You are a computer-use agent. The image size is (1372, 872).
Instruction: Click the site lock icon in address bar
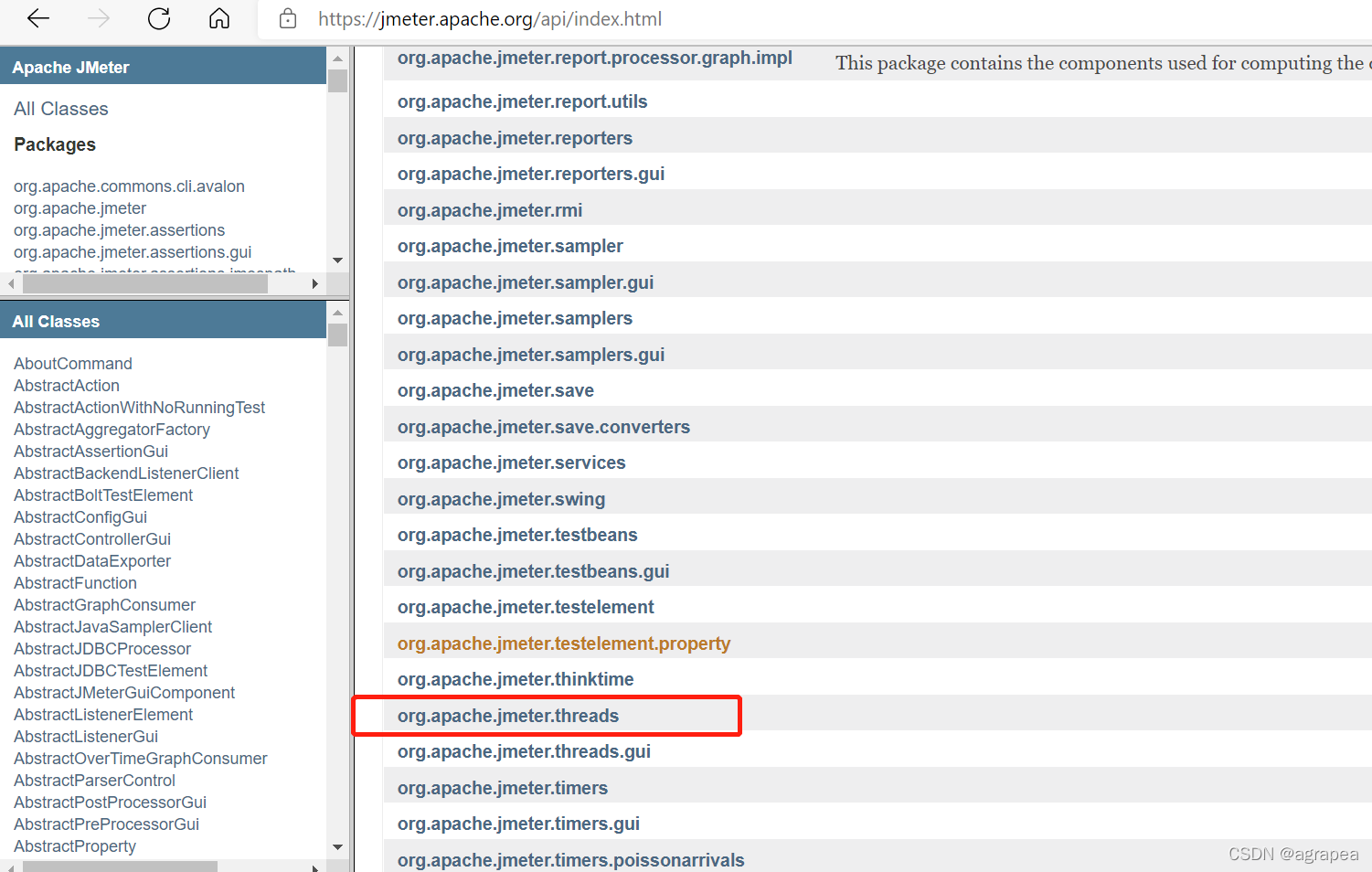pos(288,18)
